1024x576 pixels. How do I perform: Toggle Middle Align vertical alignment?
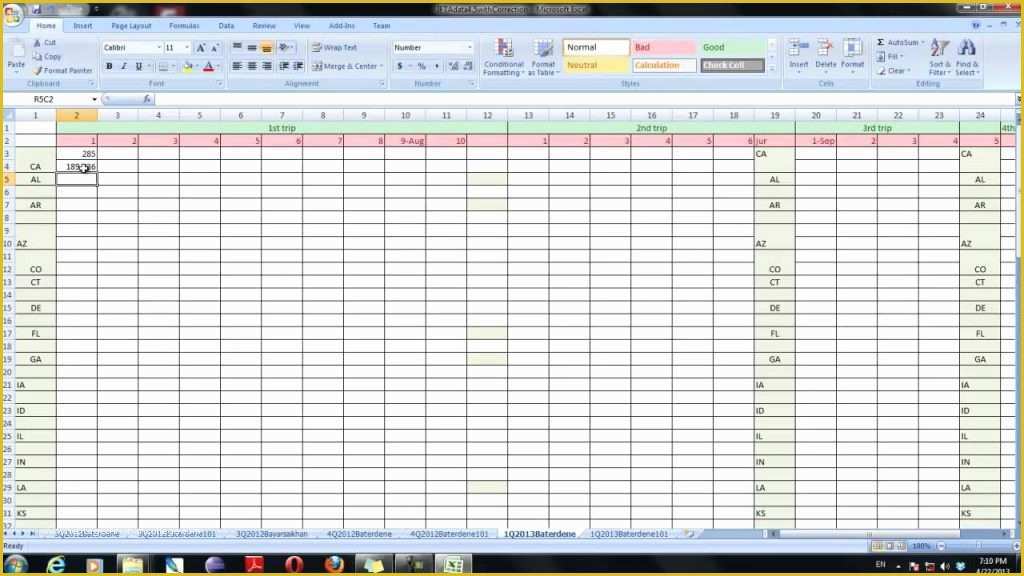point(251,48)
